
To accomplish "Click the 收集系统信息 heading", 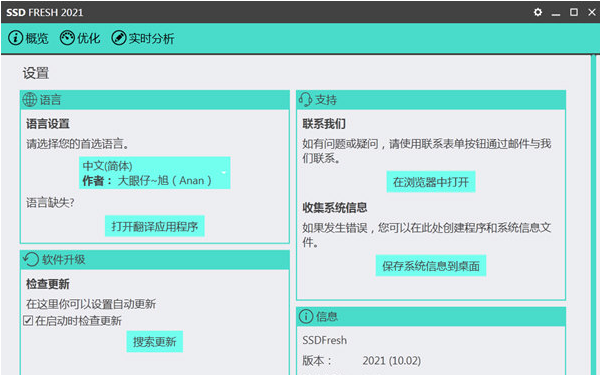I will click(335, 207).
